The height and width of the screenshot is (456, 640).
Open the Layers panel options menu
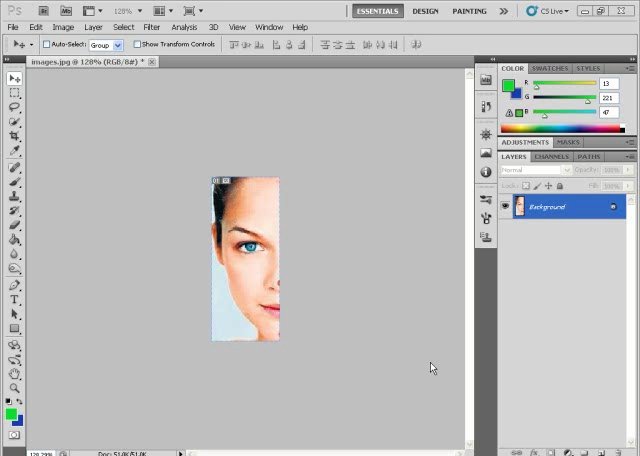(x=630, y=157)
